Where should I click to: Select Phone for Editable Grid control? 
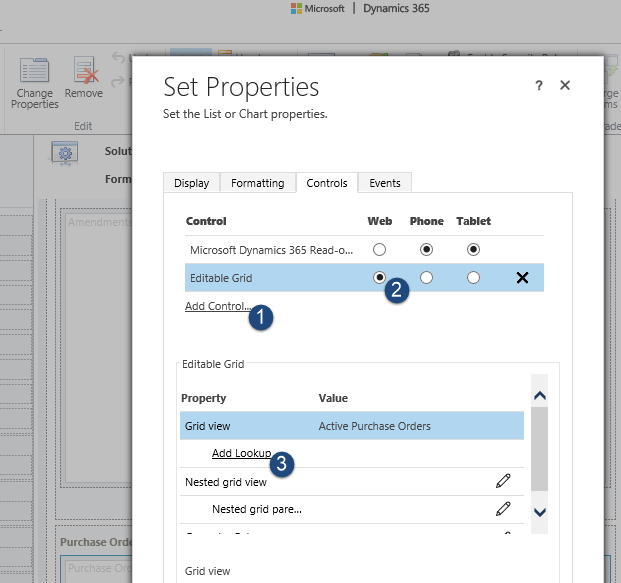tap(426, 277)
